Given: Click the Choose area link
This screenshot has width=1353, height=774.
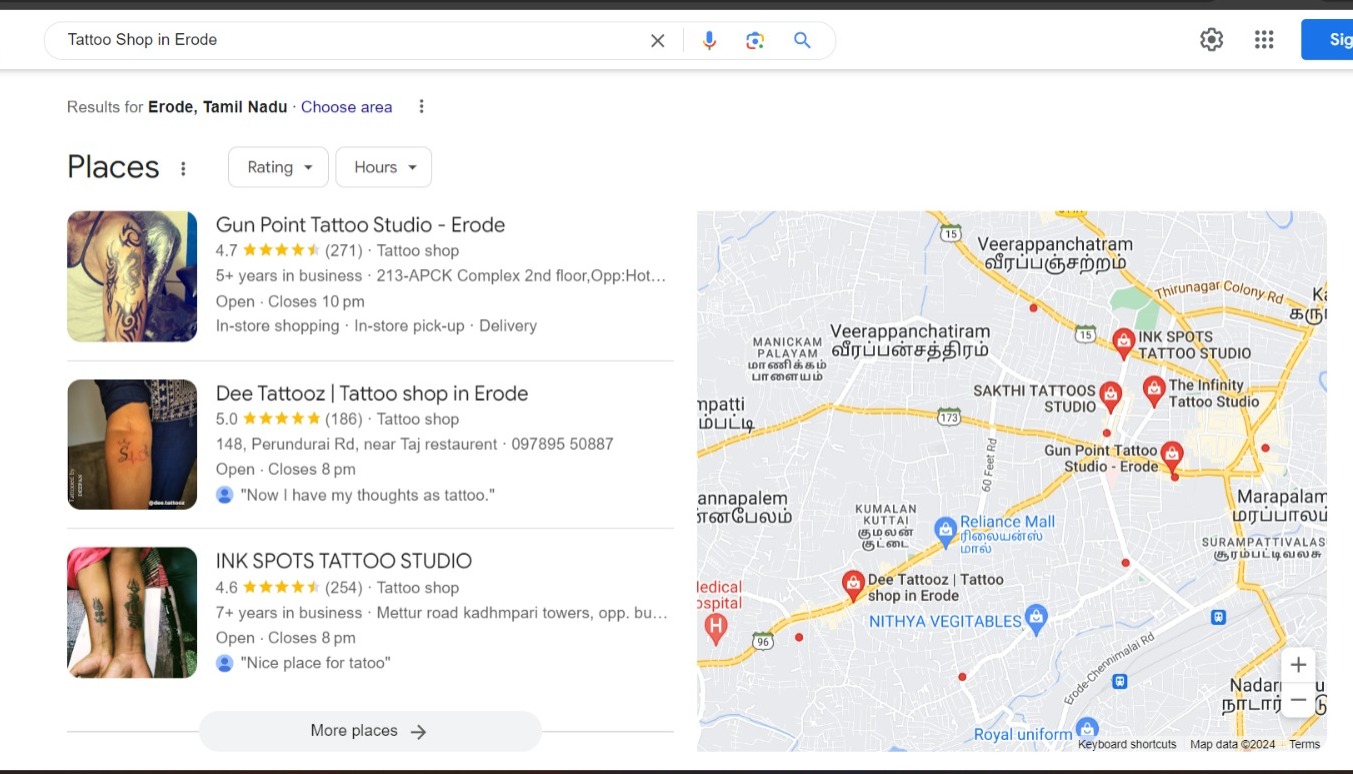Looking at the screenshot, I should tap(346, 107).
